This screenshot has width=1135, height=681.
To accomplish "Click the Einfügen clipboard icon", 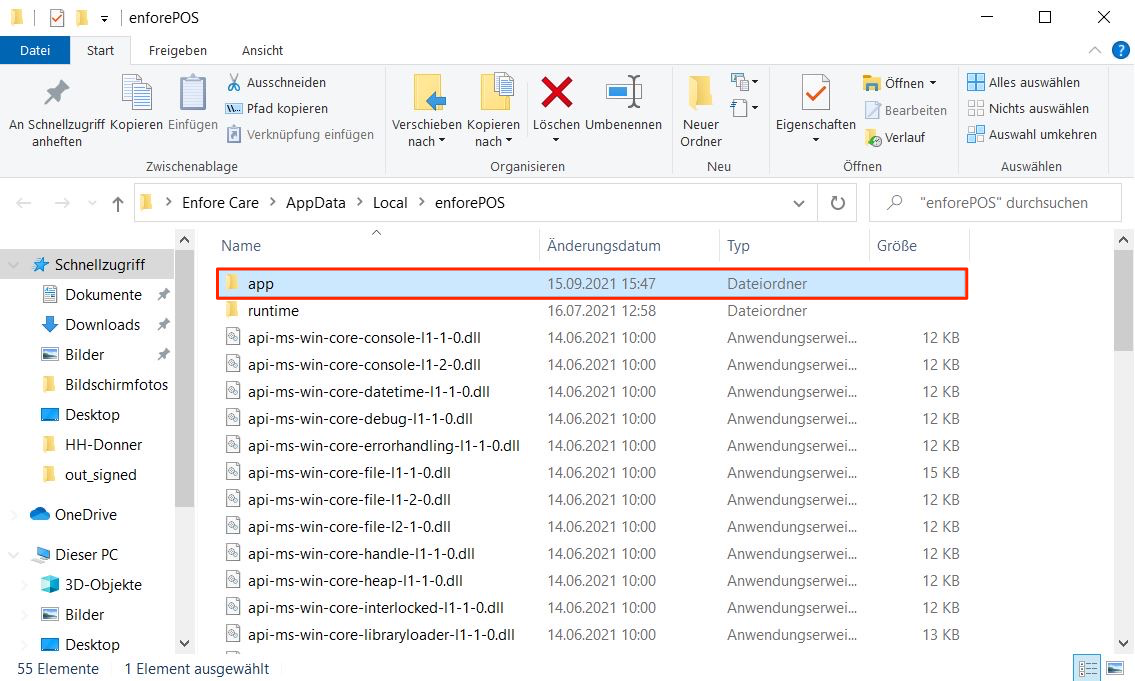I will coord(193,93).
